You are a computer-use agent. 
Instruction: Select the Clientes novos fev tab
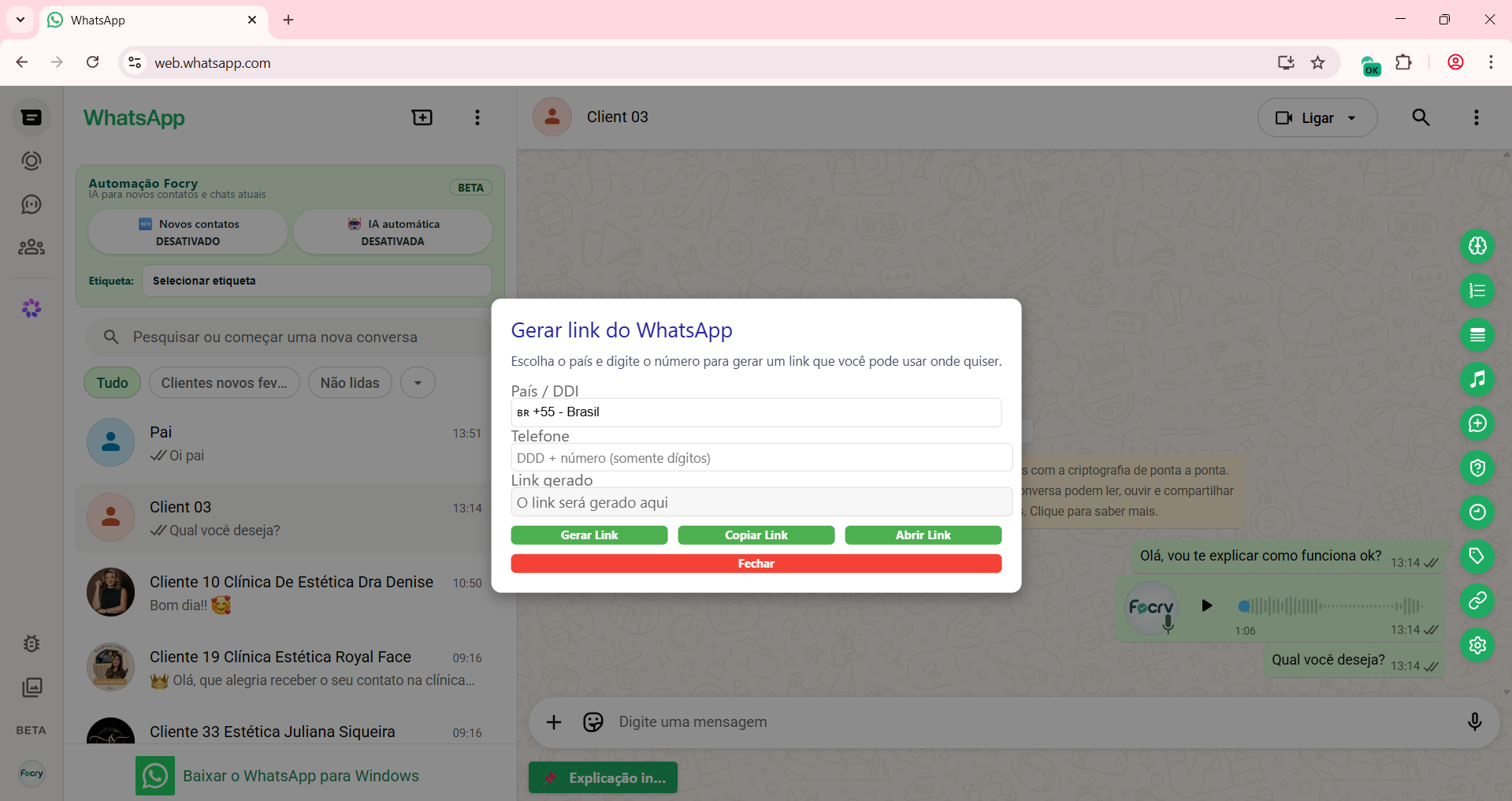click(x=224, y=382)
